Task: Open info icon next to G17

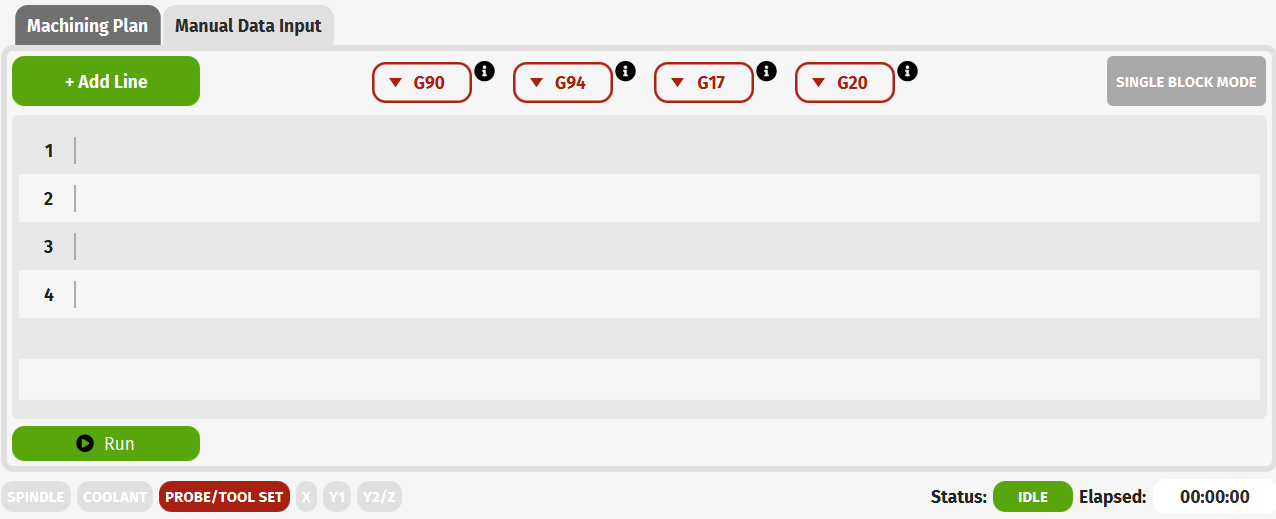Action: point(767,71)
